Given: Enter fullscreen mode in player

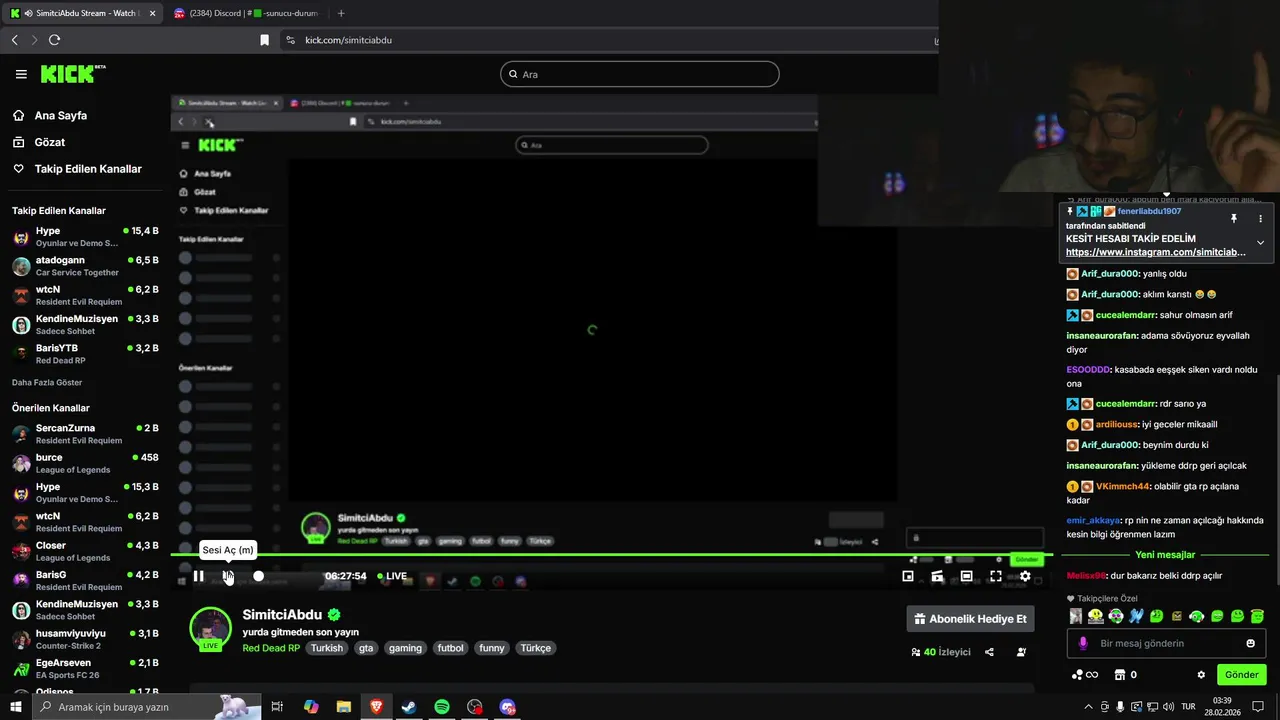Looking at the screenshot, I should 996,576.
